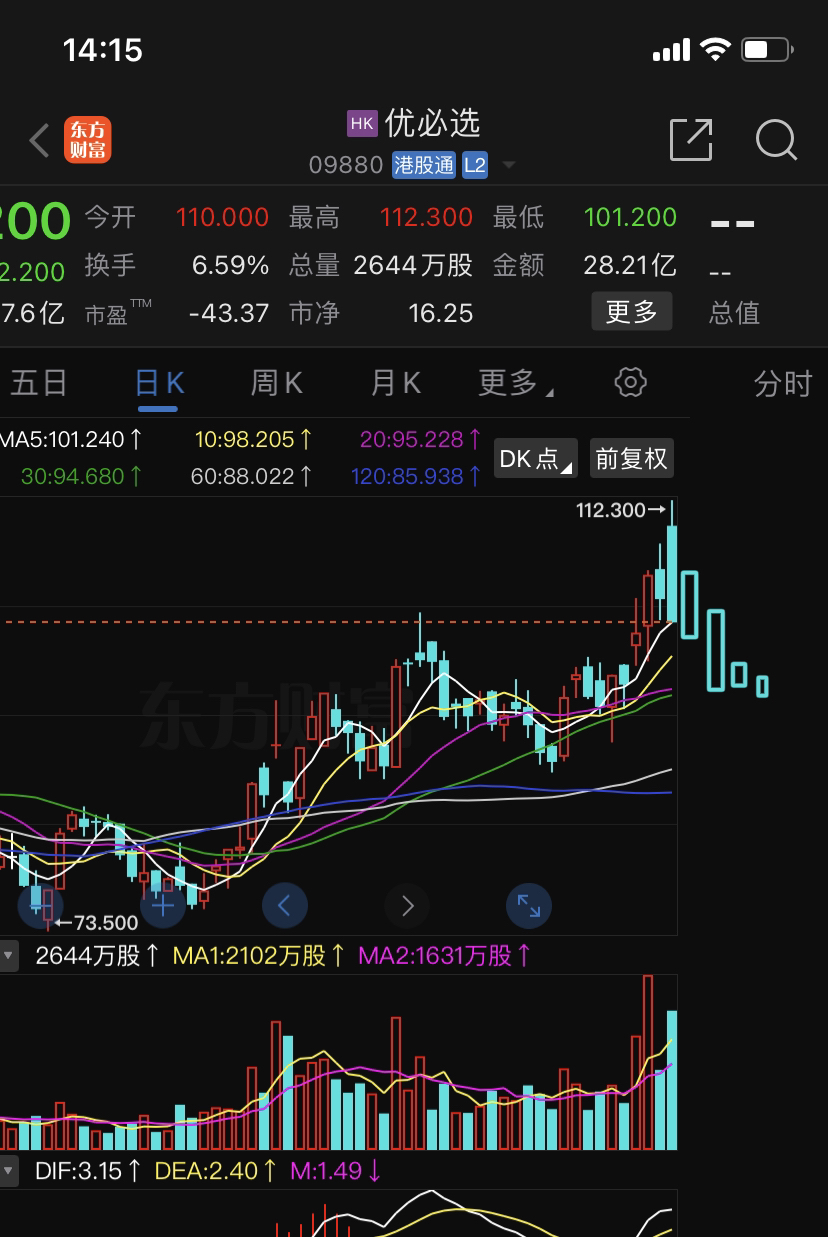828x1237 pixels.
Task: Shift the chart left with the circular arrow
Action: (x=285, y=906)
